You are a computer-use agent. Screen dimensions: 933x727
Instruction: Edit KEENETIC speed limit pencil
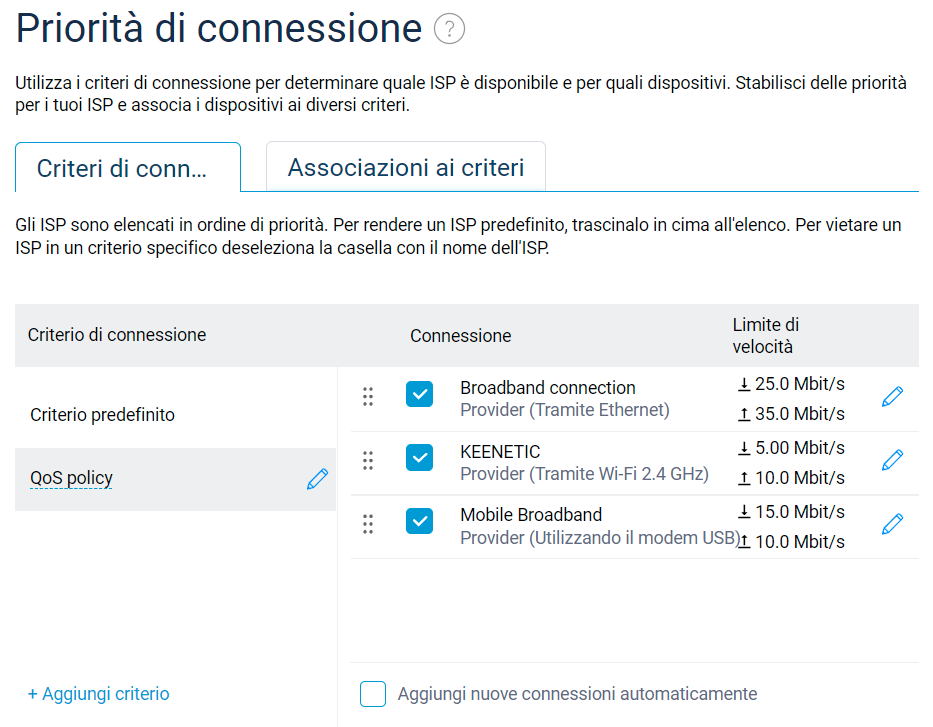click(x=892, y=460)
